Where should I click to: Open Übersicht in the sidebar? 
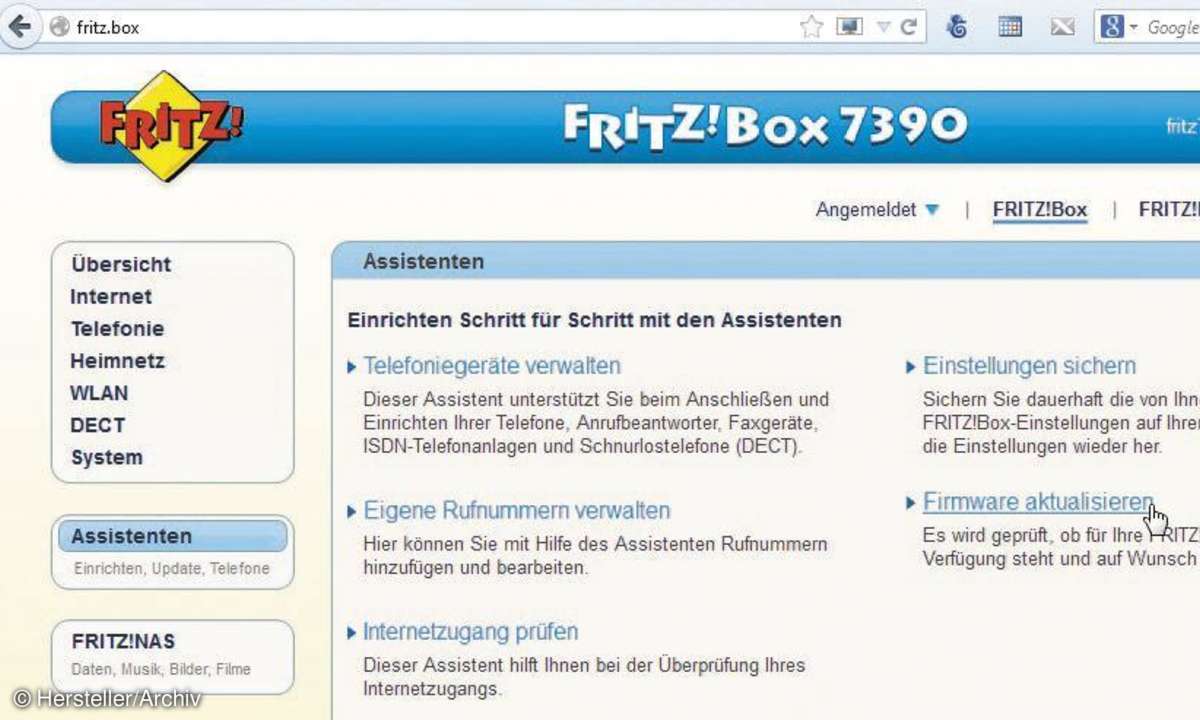coord(121,264)
